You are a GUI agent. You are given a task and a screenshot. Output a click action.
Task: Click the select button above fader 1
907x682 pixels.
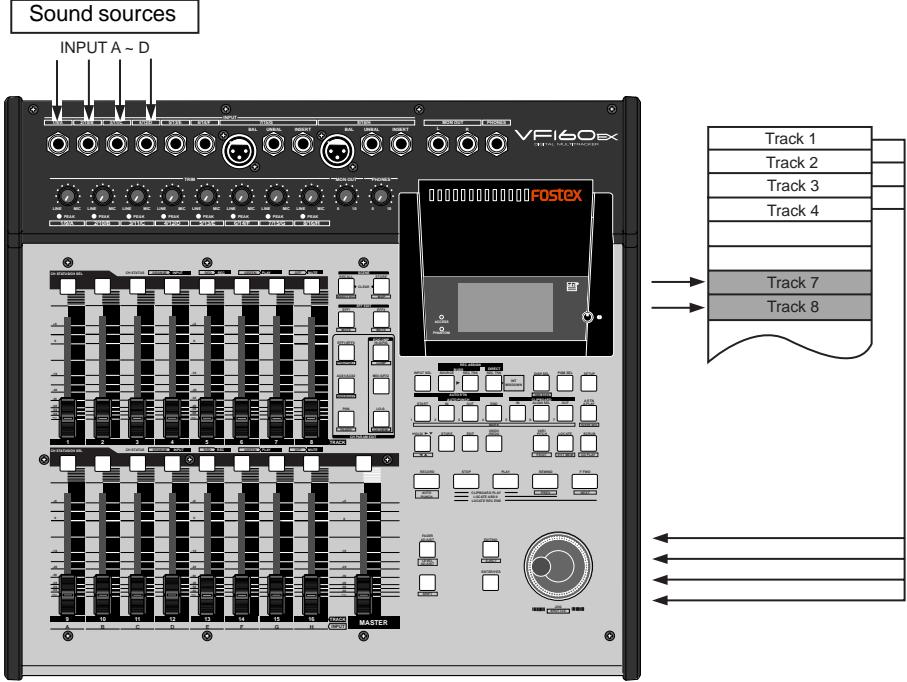68,286
